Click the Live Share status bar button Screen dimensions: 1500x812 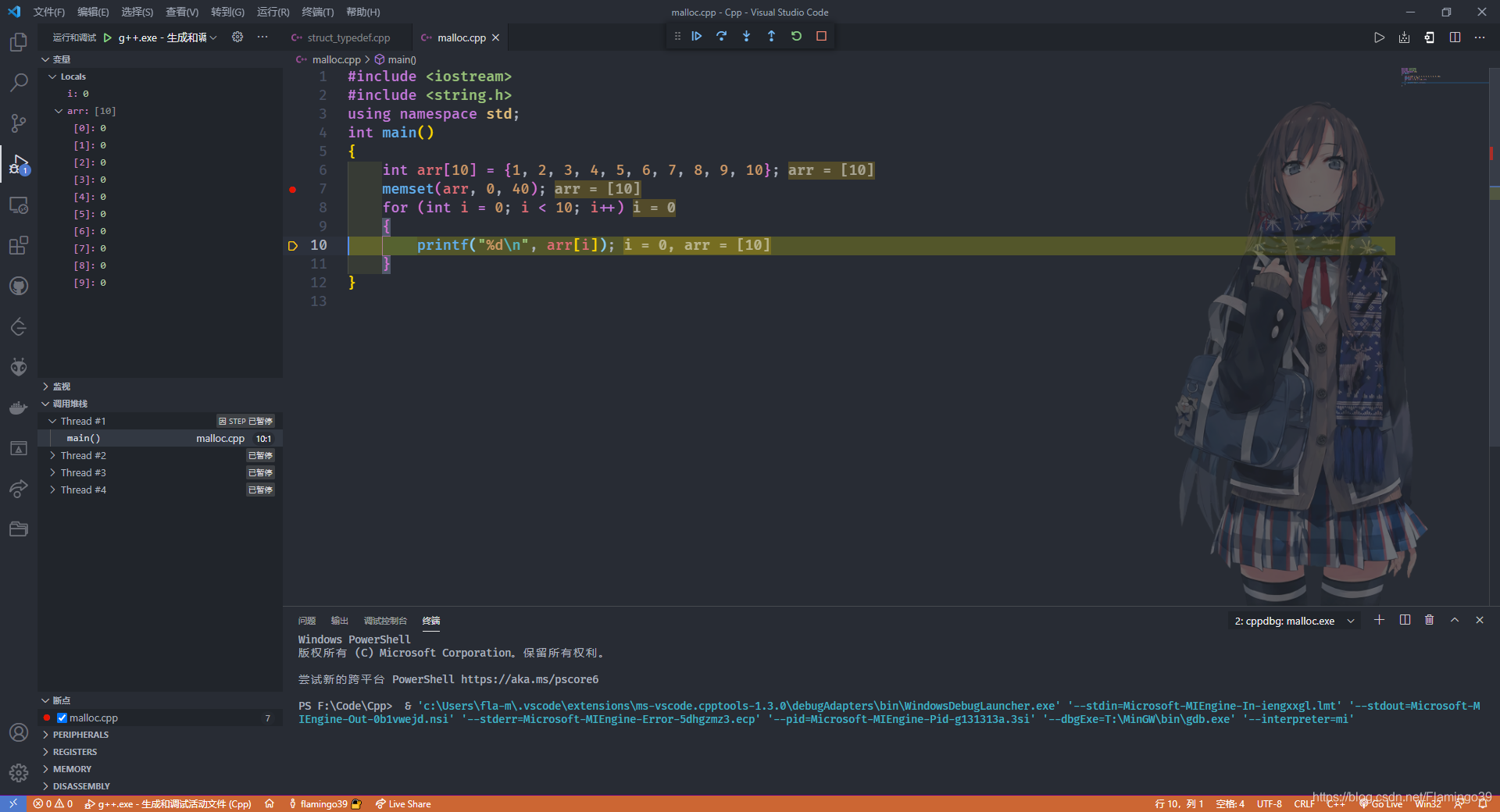point(403,803)
